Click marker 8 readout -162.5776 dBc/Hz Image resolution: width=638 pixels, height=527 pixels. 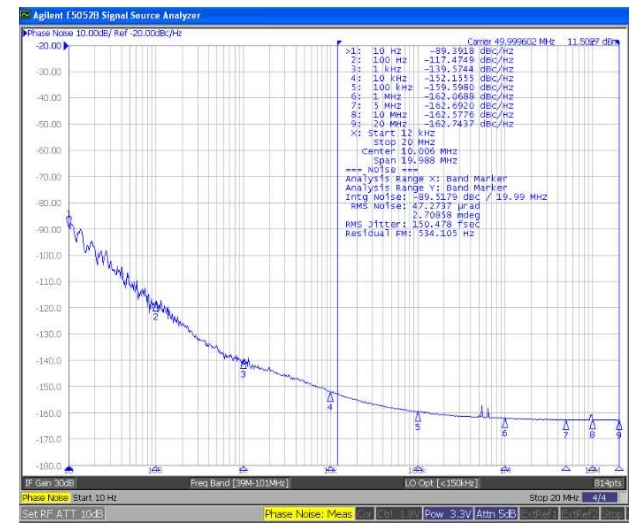point(469,115)
